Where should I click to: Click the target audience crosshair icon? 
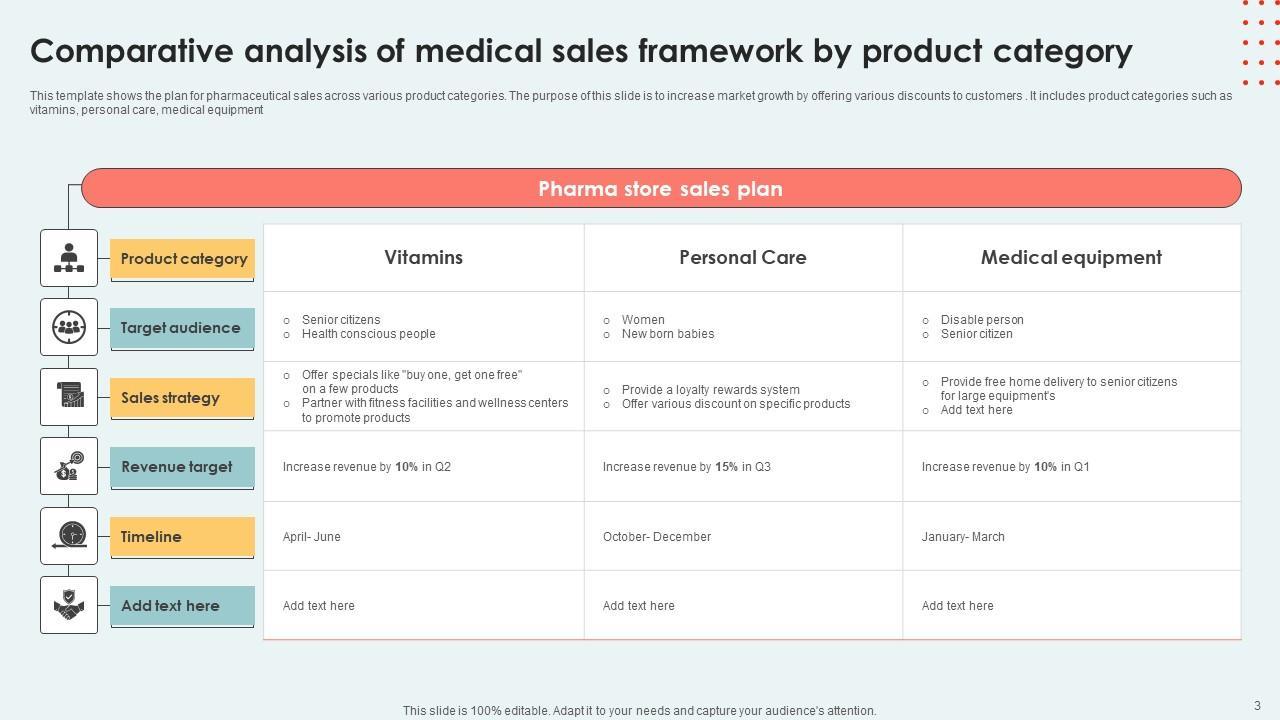coord(69,327)
